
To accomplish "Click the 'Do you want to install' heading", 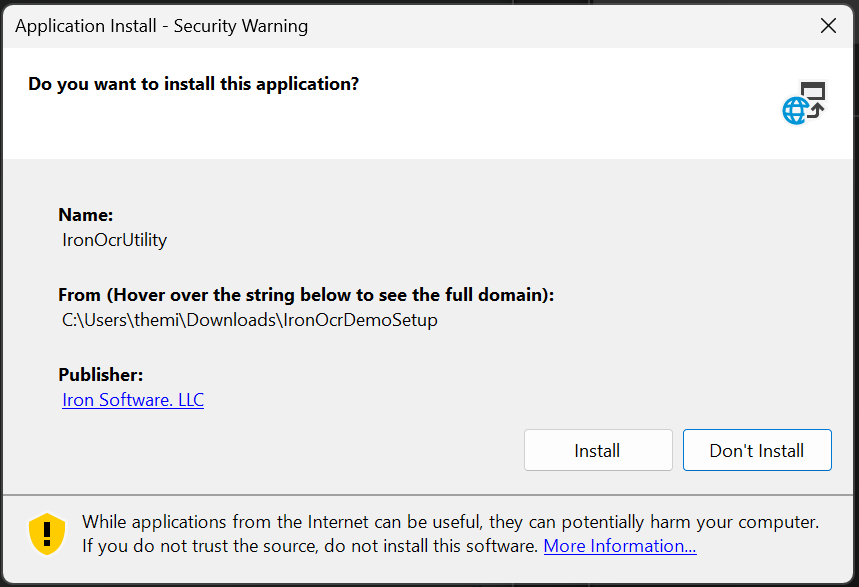I will (193, 84).
